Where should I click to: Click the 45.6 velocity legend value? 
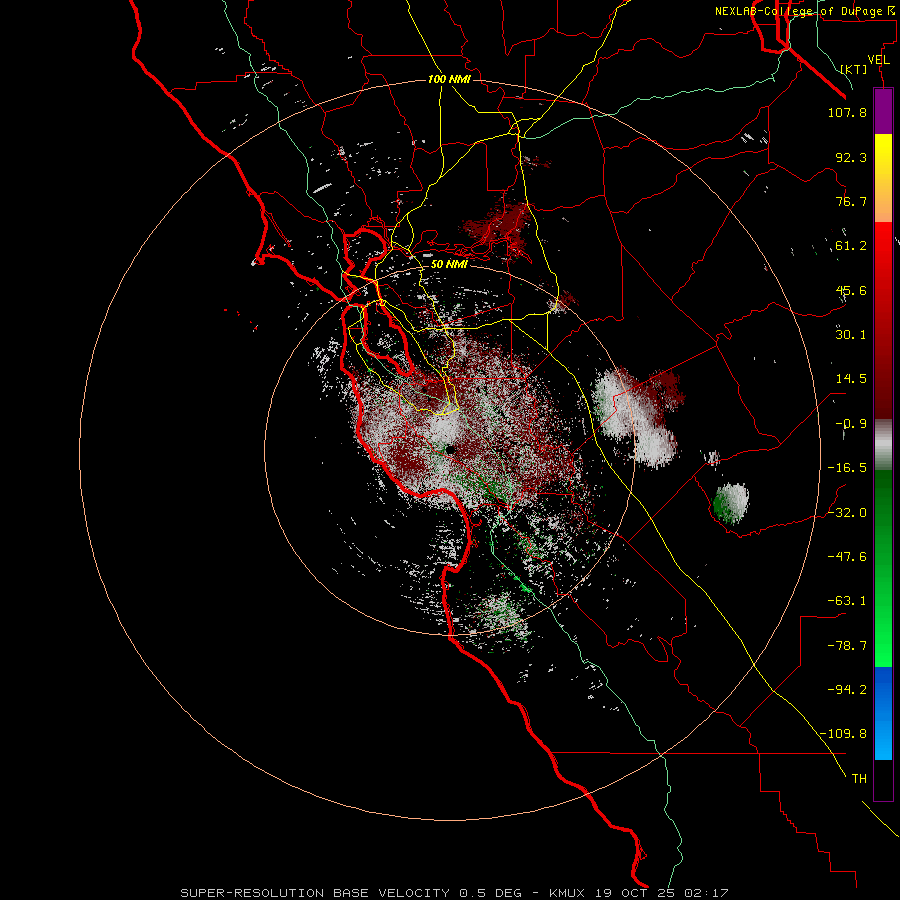851,290
